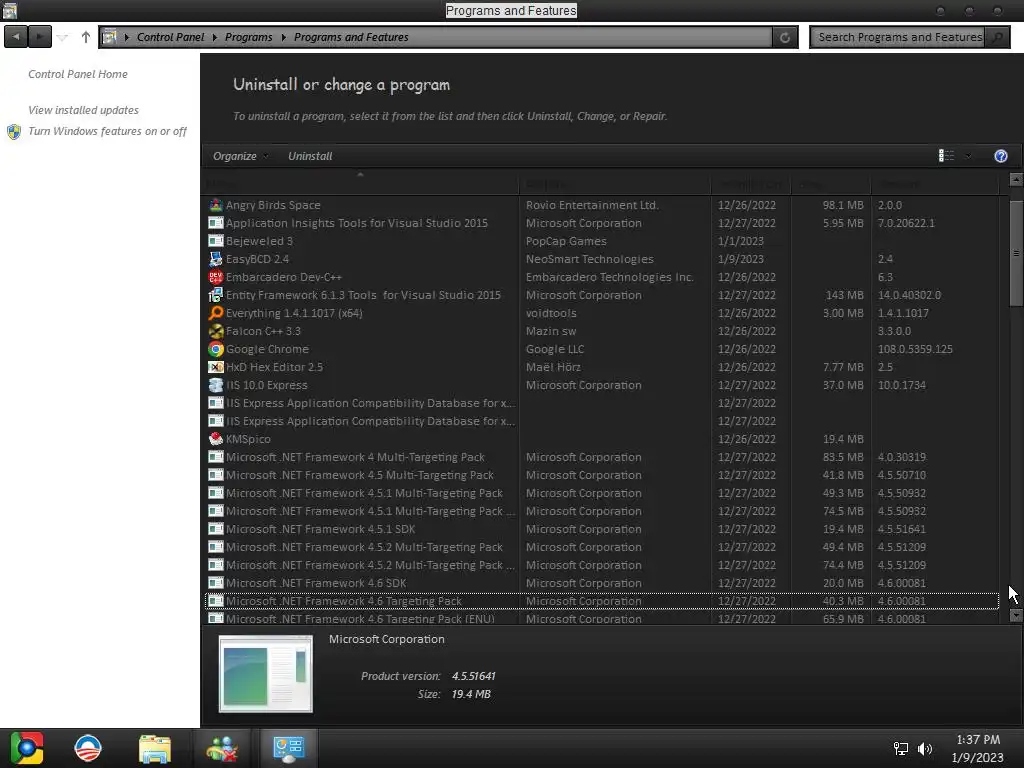This screenshot has height=768, width=1024.
Task: Click the Windows features shield icon
Action: click(14, 132)
